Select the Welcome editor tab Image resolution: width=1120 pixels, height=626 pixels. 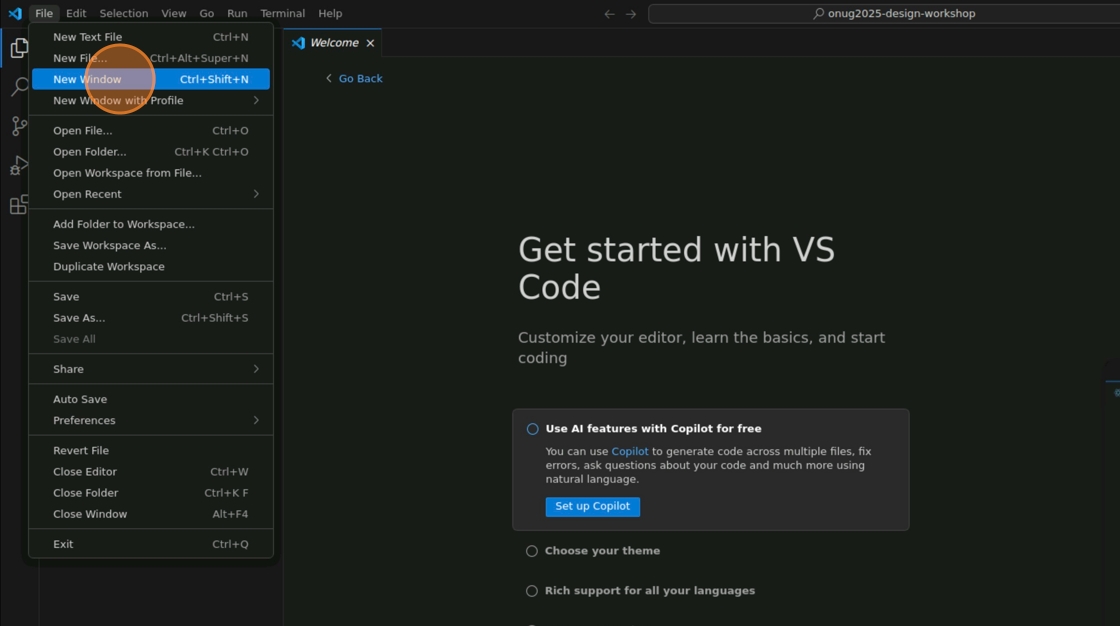tap(332, 43)
